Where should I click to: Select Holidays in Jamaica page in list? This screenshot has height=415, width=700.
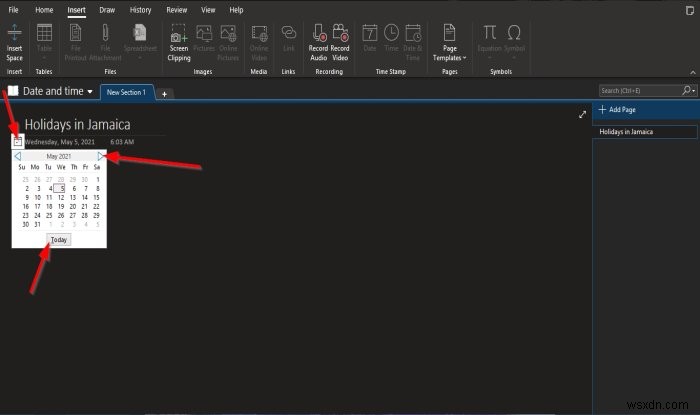pos(645,132)
